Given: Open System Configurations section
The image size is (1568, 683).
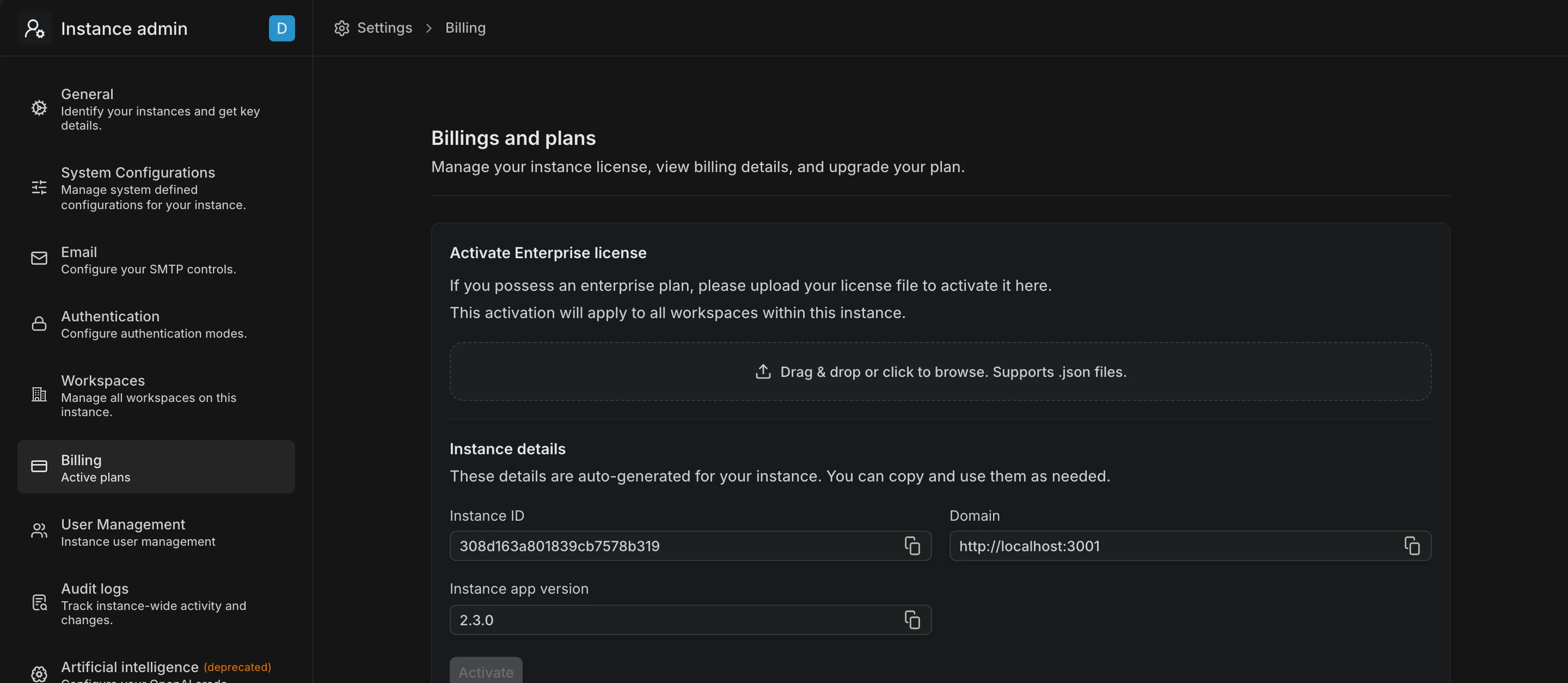Looking at the screenshot, I should point(156,188).
